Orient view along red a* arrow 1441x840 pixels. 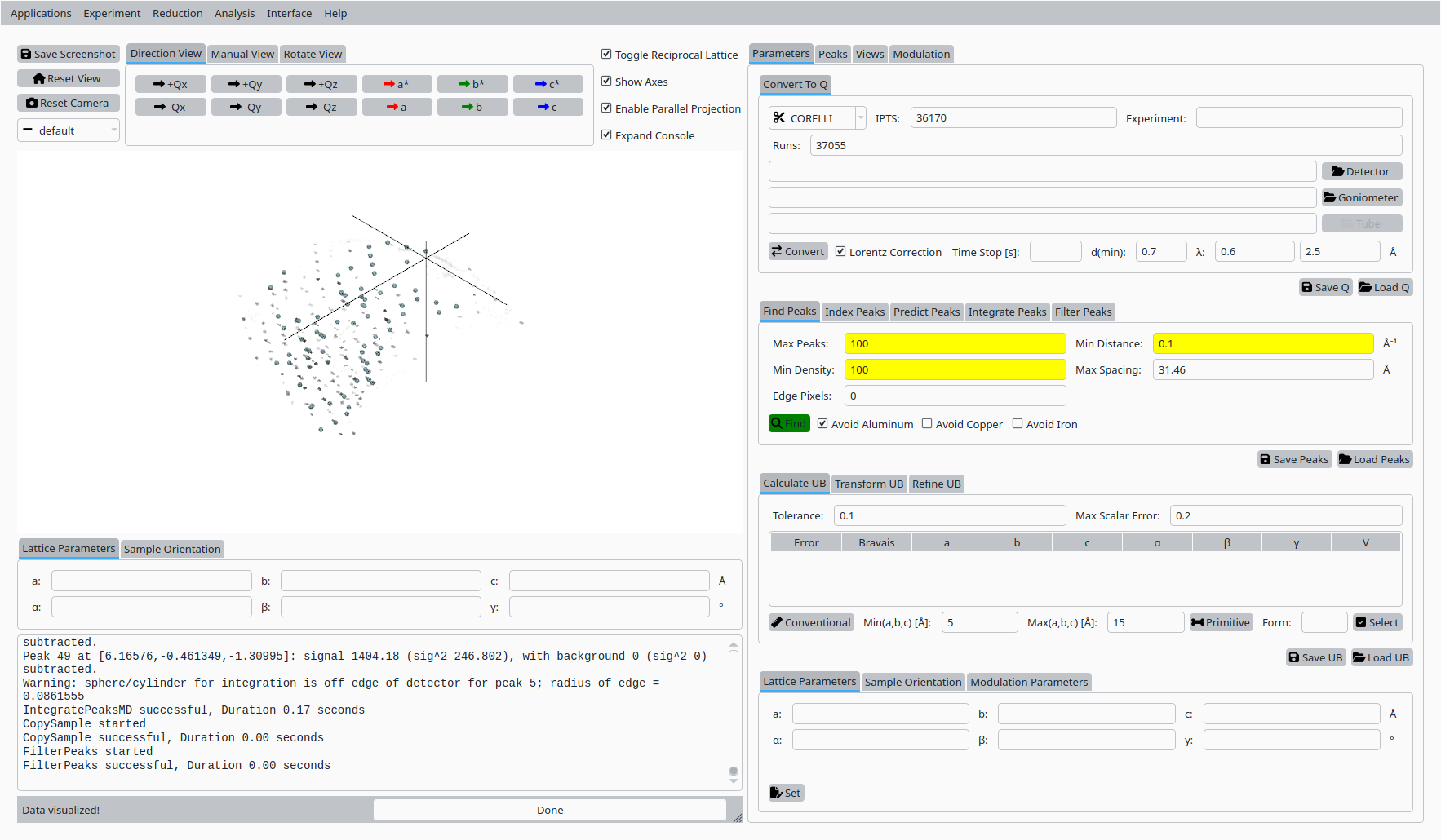point(397,84)
